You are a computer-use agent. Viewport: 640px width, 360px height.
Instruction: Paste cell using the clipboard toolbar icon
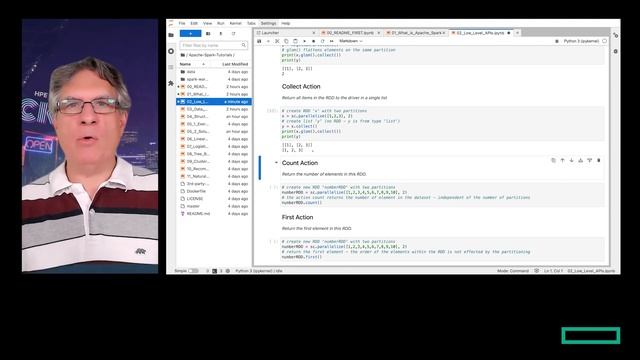(x=295, y=41)
